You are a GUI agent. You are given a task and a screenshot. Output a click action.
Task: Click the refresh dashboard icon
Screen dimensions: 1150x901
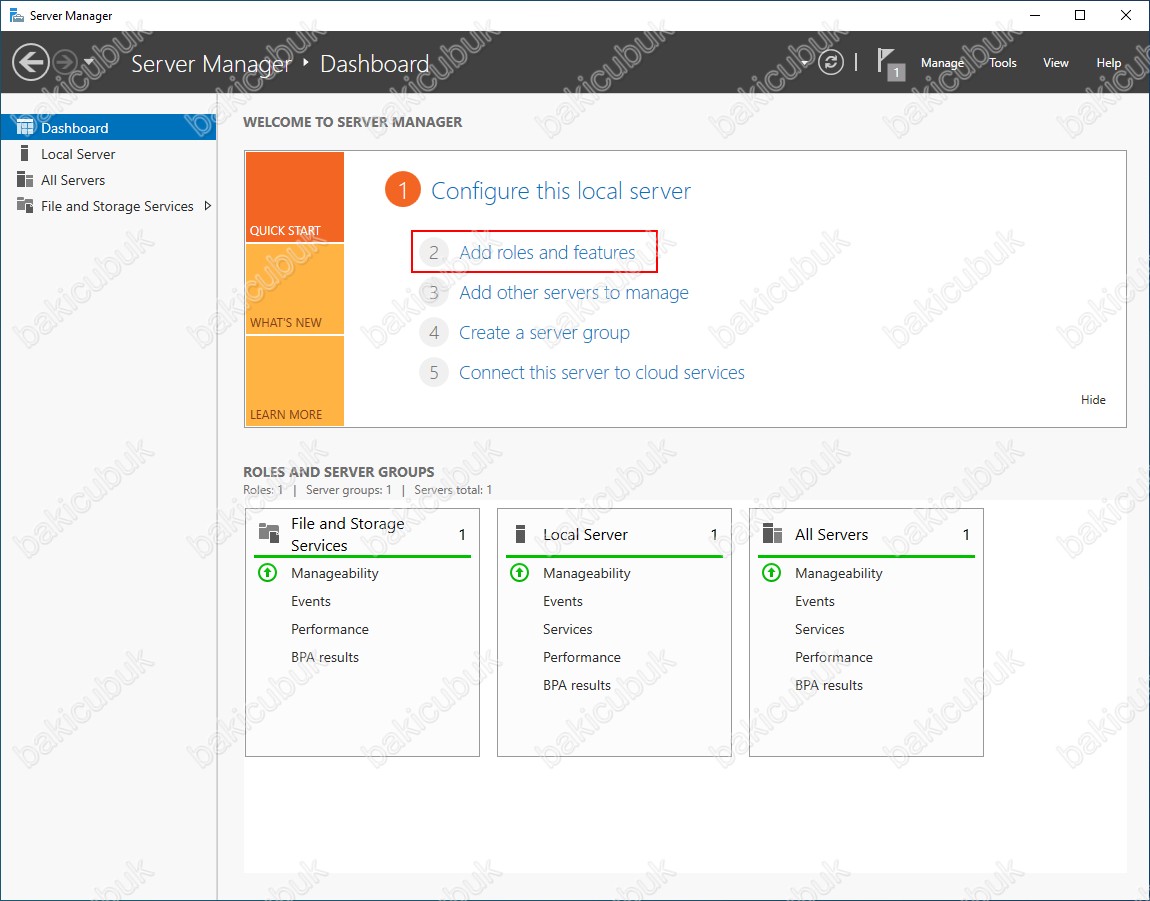tap(830, 62)
